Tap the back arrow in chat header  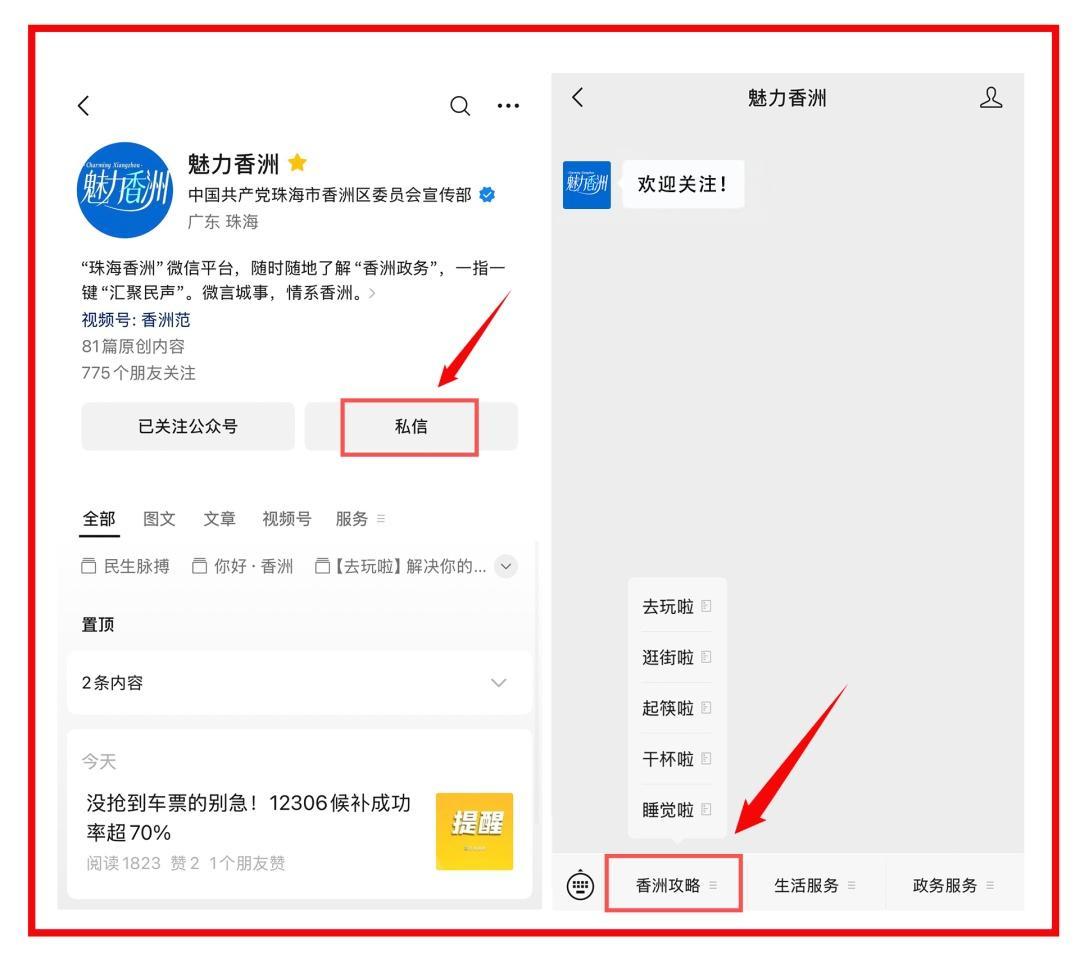tap(577, 98)
